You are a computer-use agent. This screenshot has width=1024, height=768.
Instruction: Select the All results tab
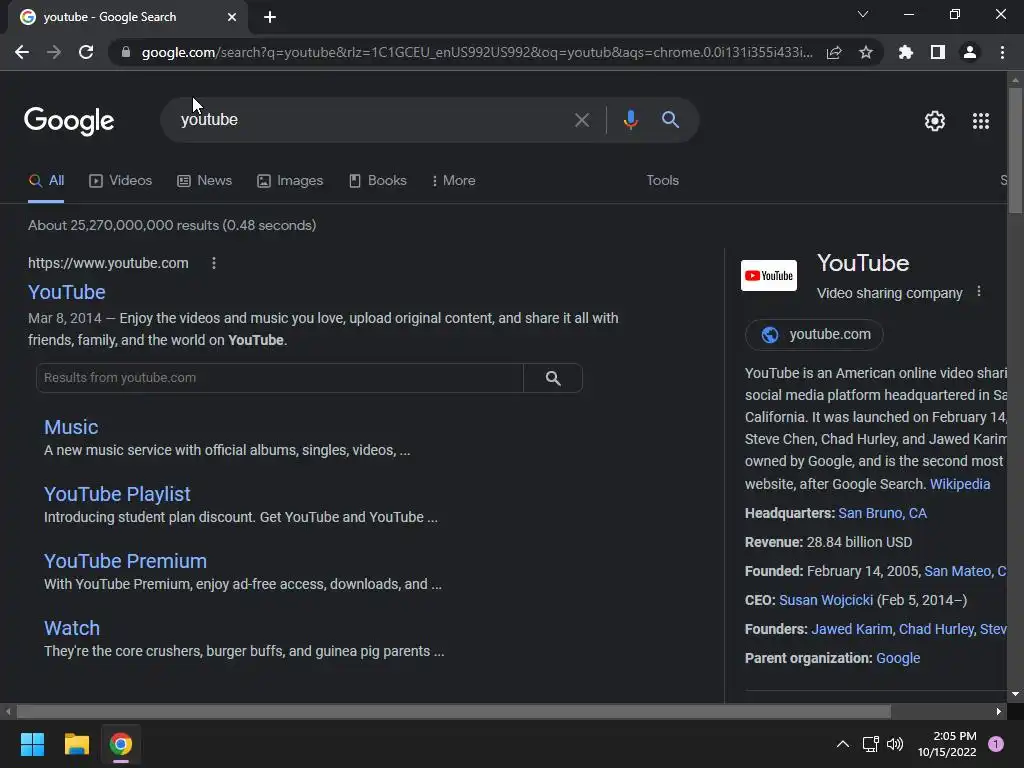46,181
